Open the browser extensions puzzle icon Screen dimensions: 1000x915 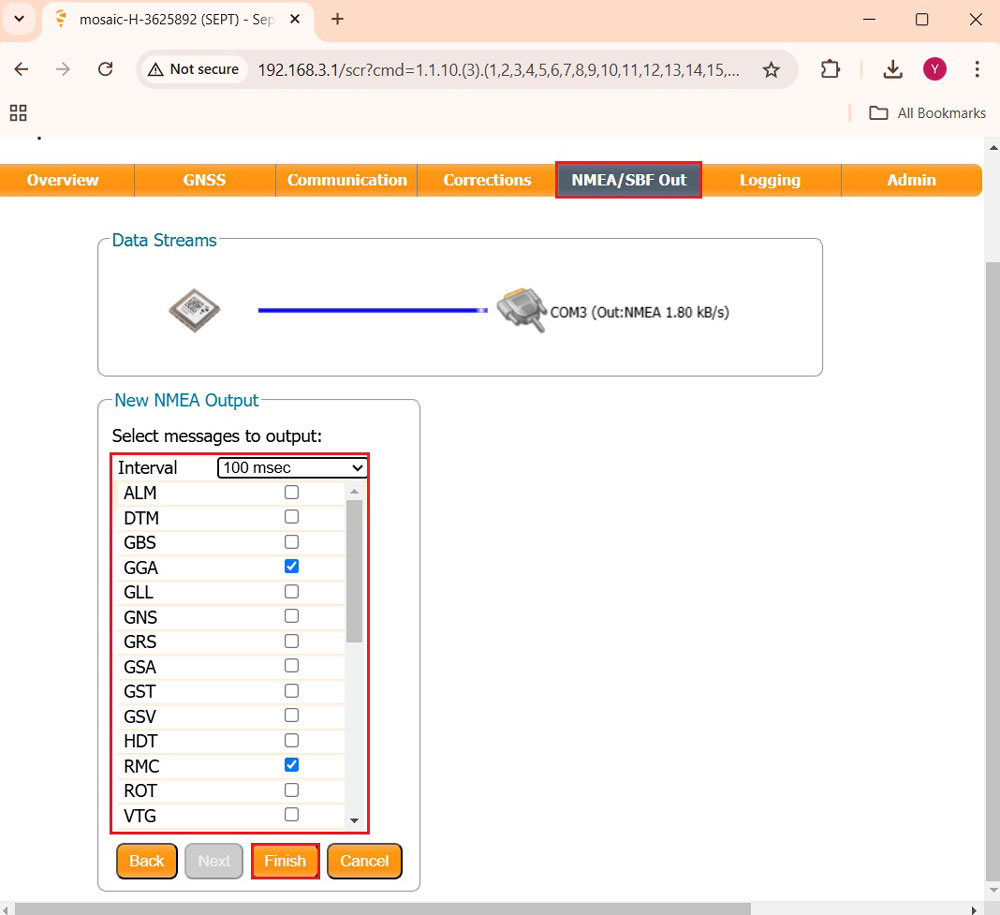pyautogui.click(x=830, y=69)
